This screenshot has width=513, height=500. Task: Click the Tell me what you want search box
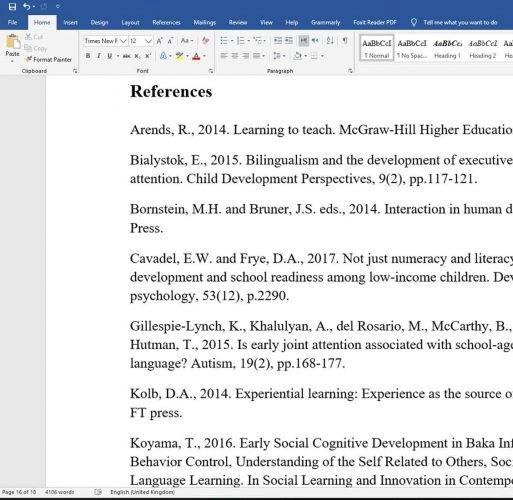click(x=460, y=22)
